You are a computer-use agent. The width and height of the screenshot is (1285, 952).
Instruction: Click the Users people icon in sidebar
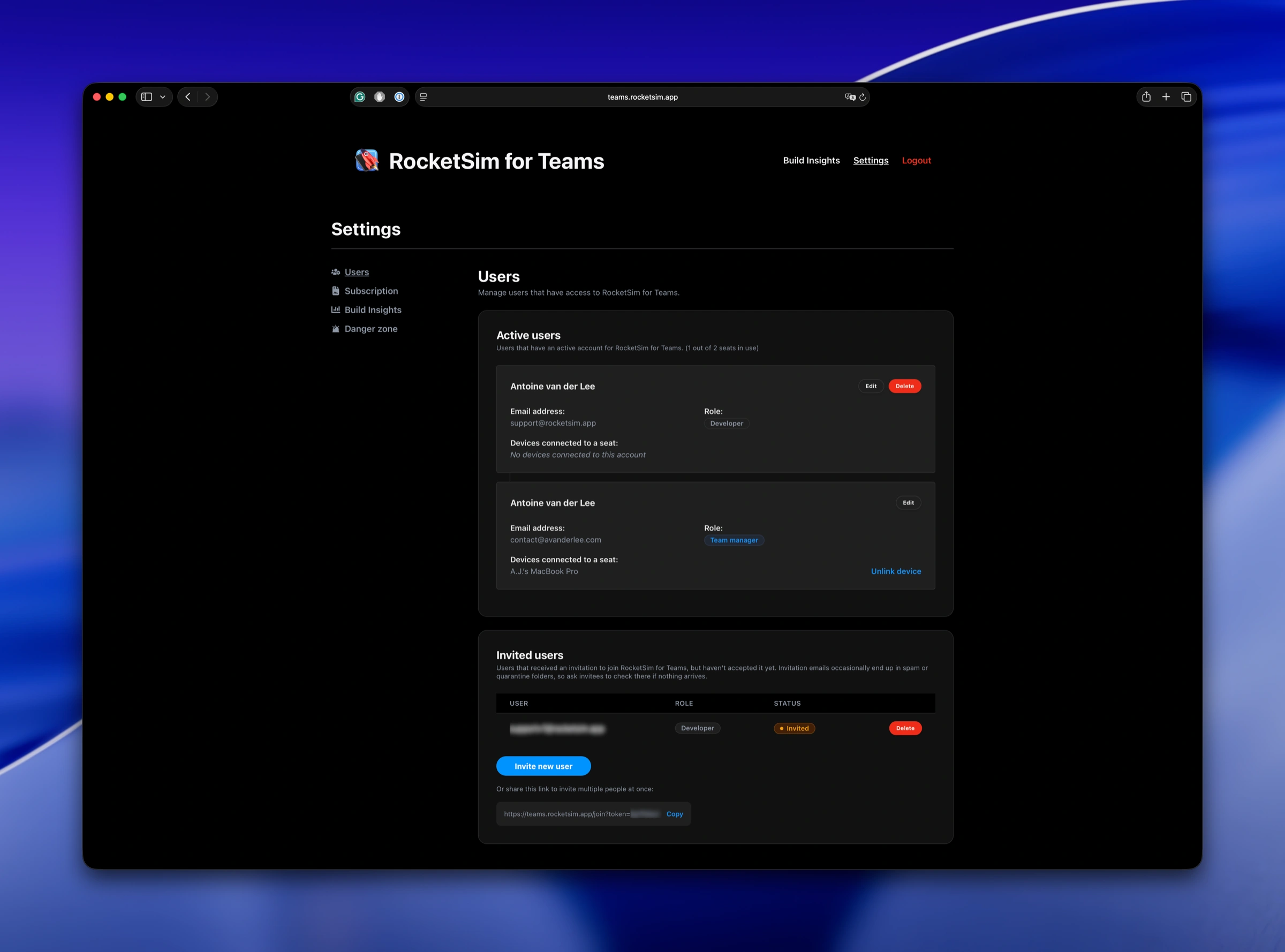tap(335, 272)
